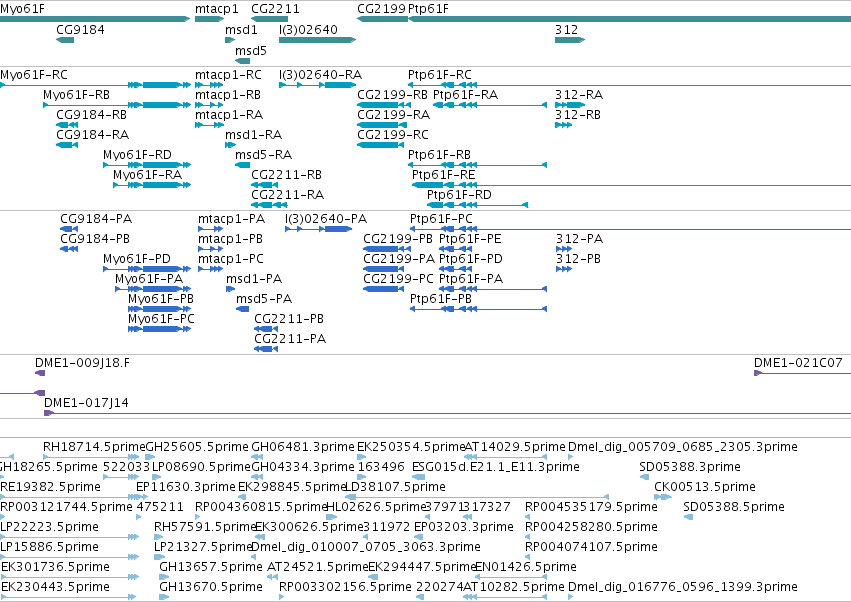Select the l(3)02640-PA protein feature
Screen dimensions: 851x602
point(319,229)
